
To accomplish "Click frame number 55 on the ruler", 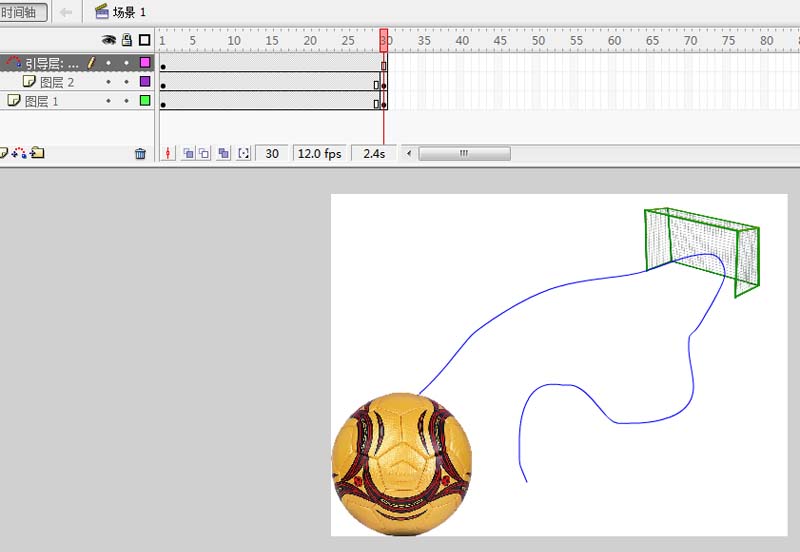I will 577,40.
